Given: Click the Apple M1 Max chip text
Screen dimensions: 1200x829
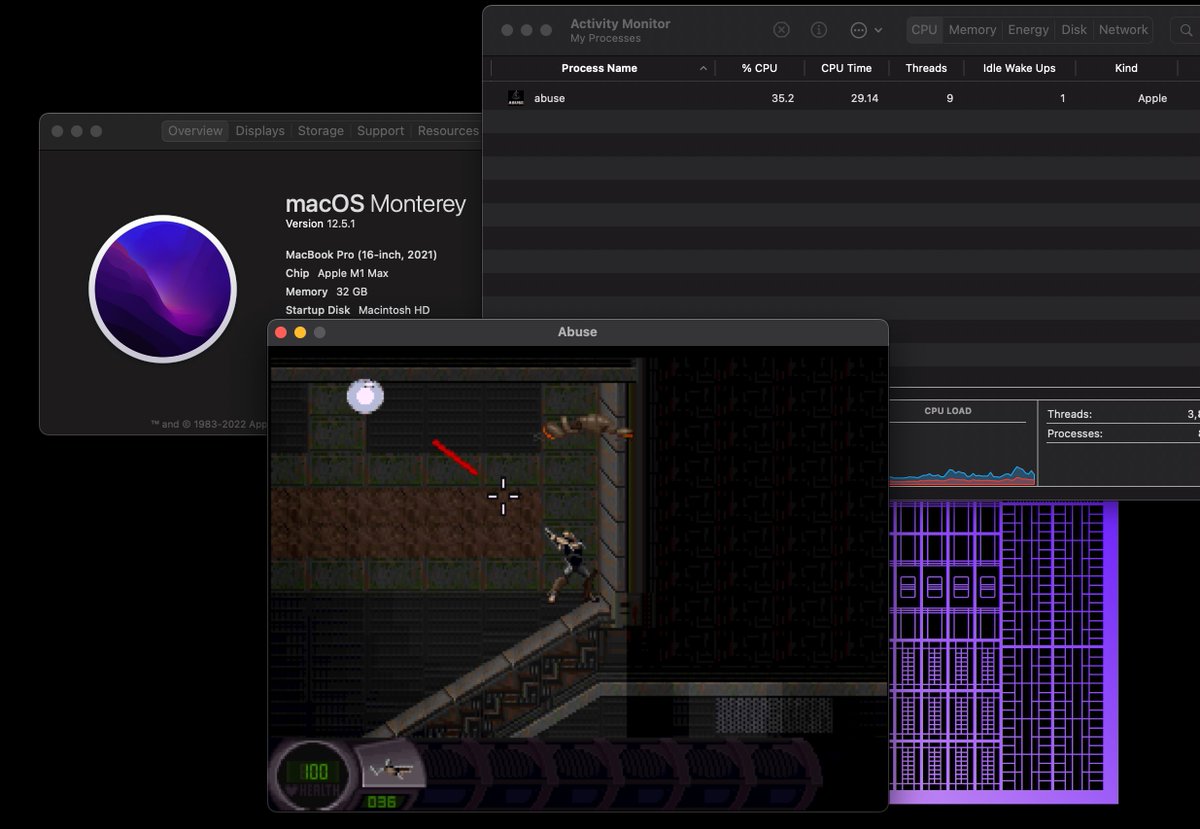Looking at the screenshot, I should click(353, 273).
